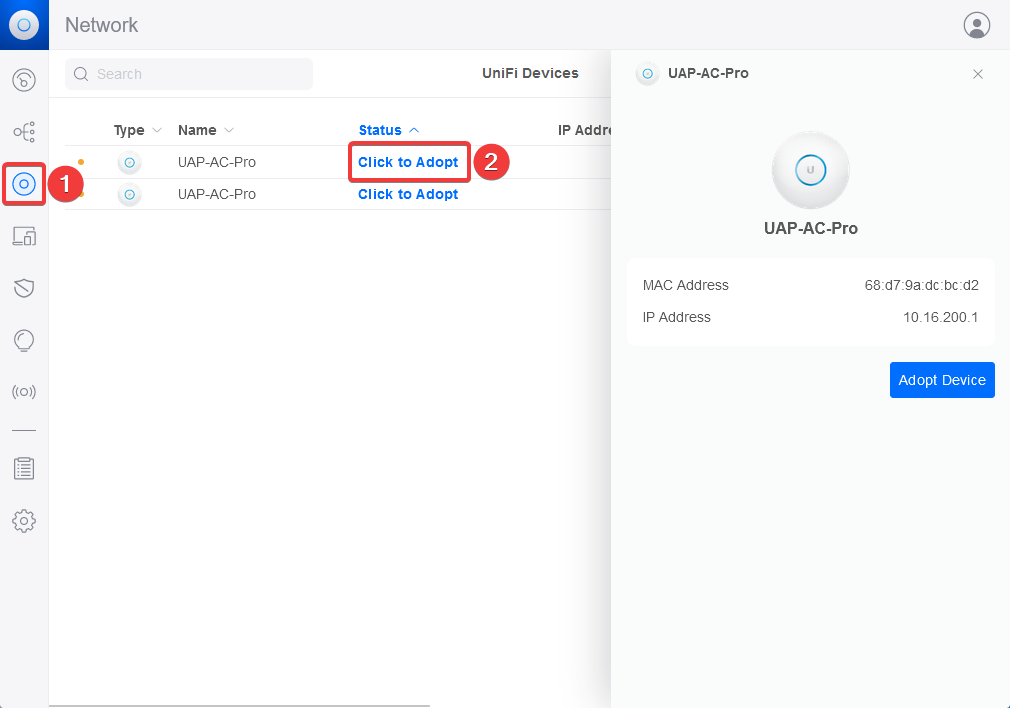Click the Adopt Device button

click(942, 380)
